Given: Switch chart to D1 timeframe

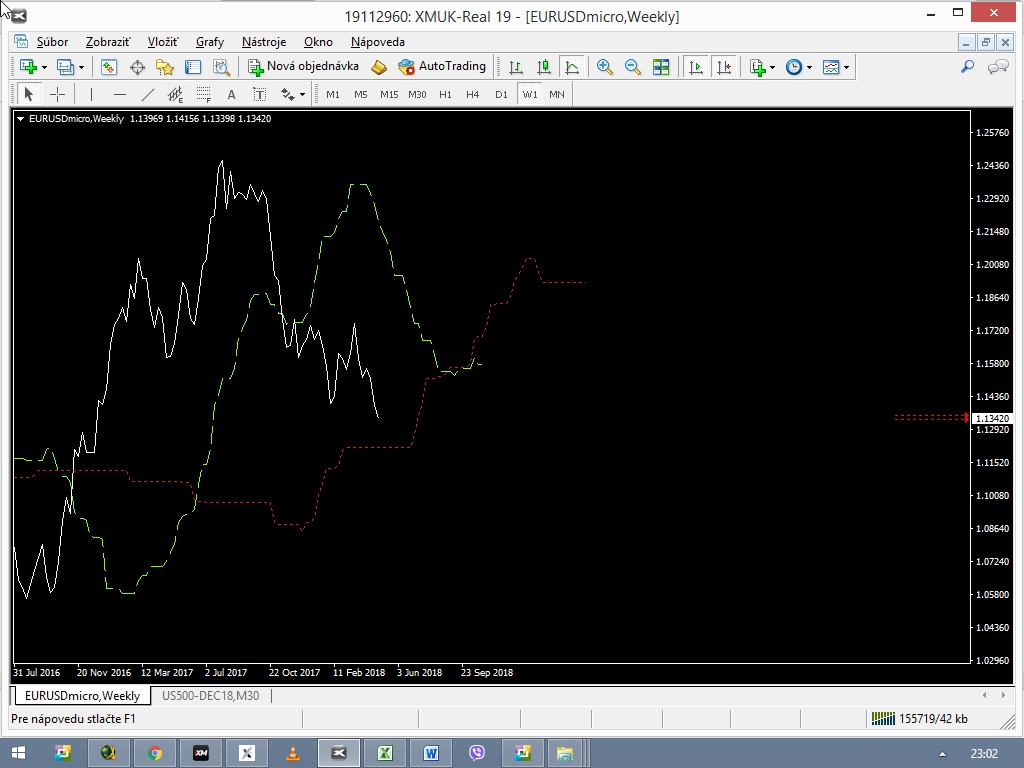Looking at the screenshot, I should click(x=501, y=94).
